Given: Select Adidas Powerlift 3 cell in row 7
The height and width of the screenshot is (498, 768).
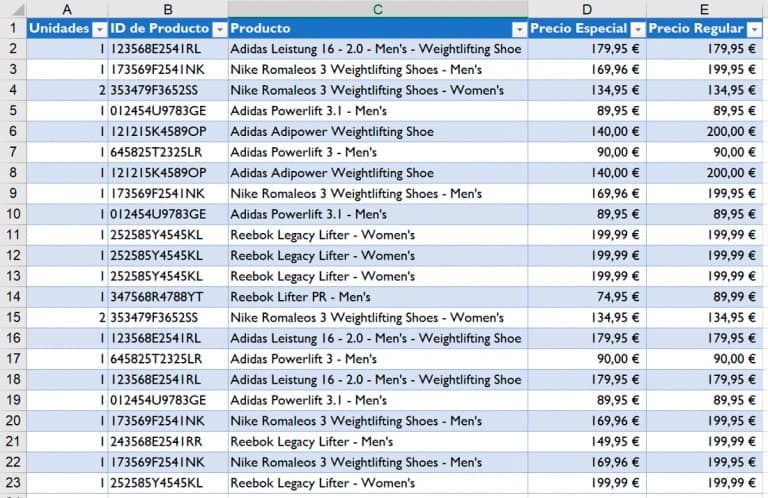Looking at the screenshot, I should point(378,152).
